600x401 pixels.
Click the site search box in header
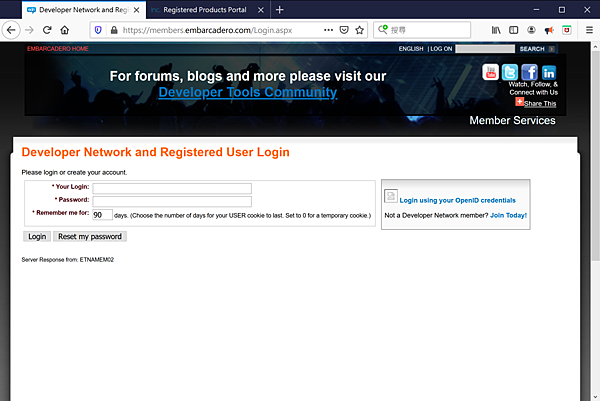[485, 49]
